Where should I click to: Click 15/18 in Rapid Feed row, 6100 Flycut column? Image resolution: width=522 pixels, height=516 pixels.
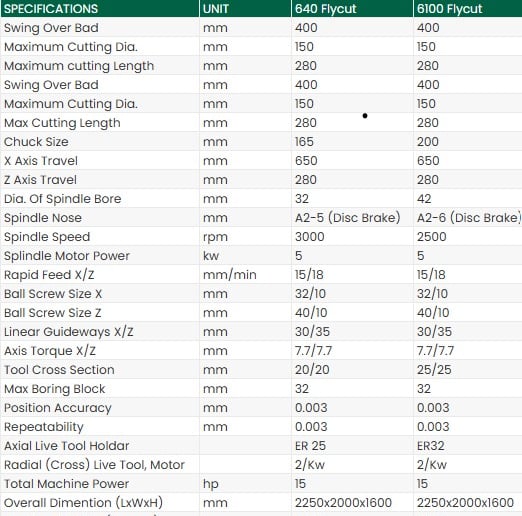click(x=431, y=275)
